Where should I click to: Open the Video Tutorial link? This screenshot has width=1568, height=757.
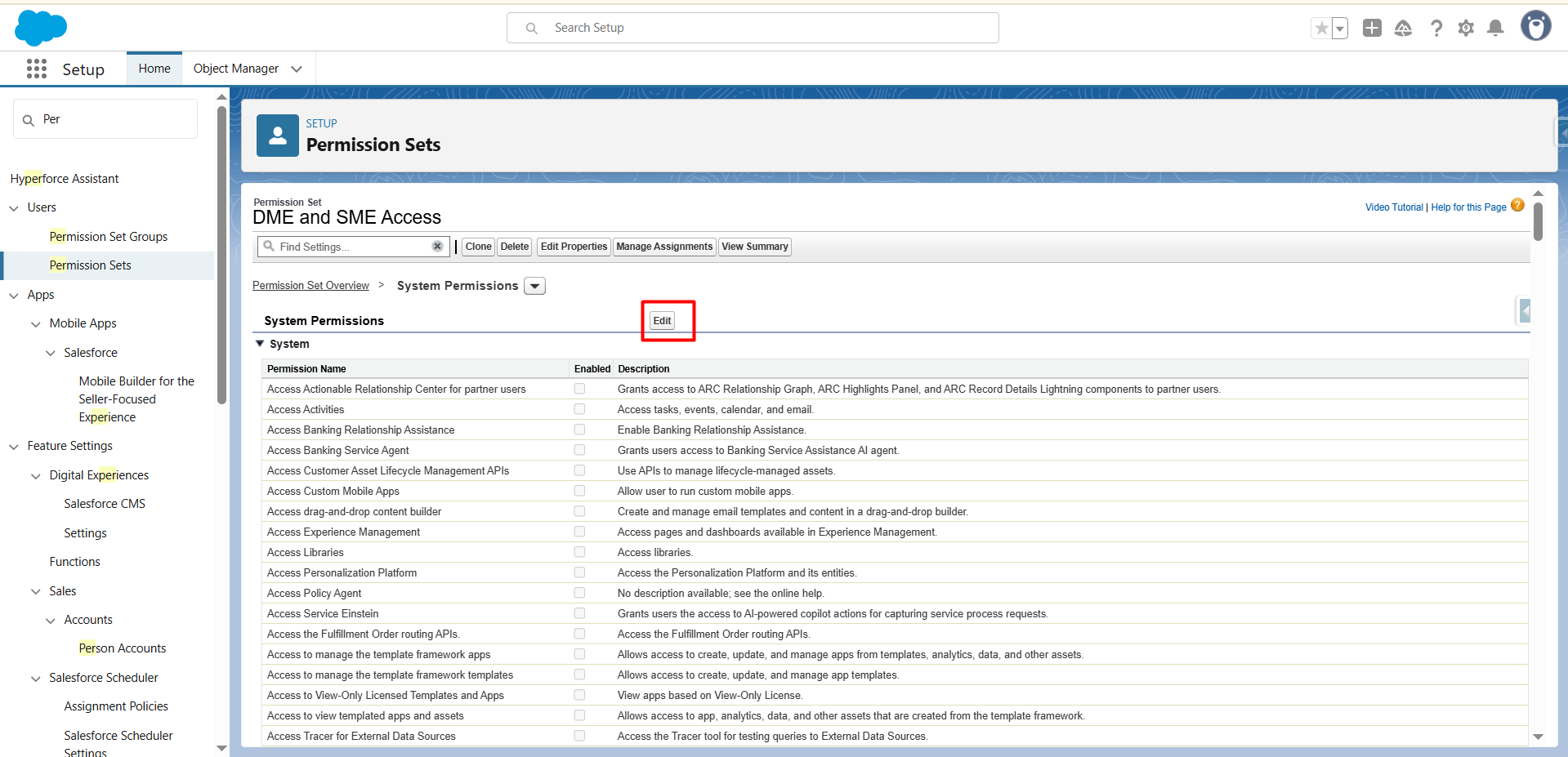1394,207
